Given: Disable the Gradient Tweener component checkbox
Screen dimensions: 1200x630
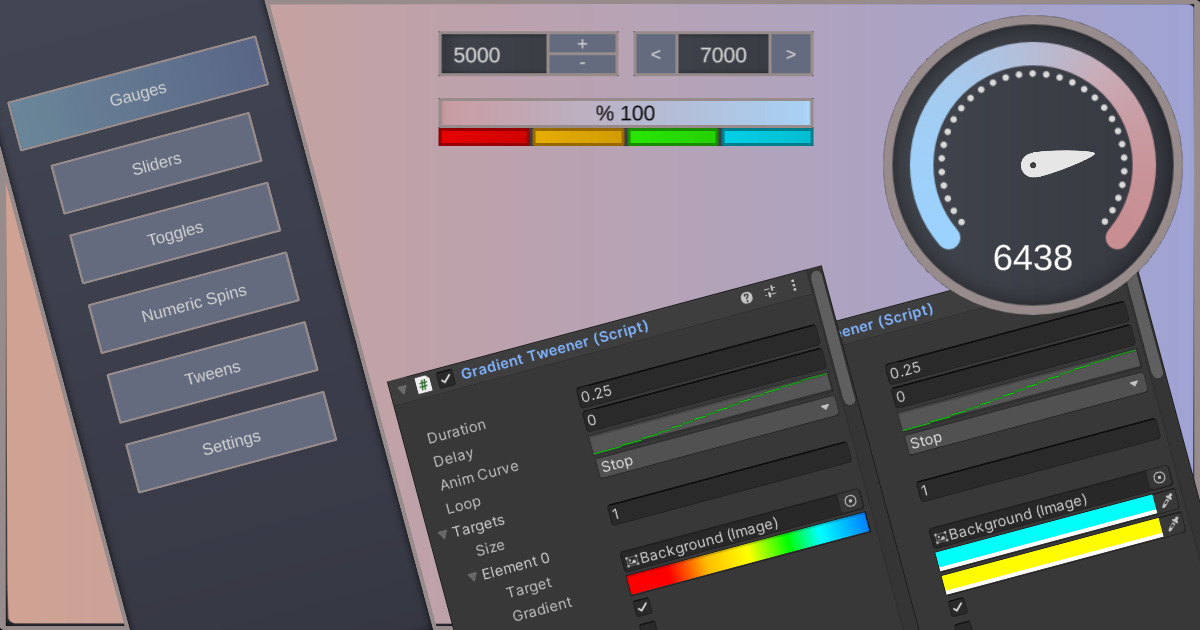Looking at the screenshot, I should 446,377.
